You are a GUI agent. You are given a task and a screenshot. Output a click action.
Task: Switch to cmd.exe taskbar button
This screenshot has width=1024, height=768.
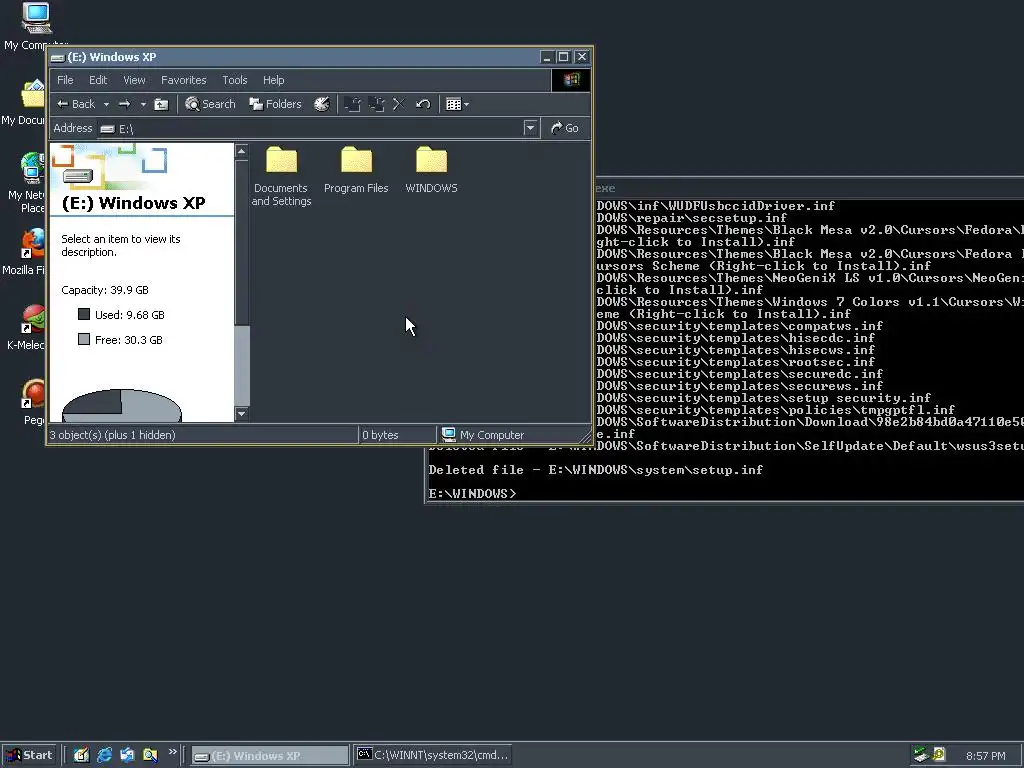point(432,756)
